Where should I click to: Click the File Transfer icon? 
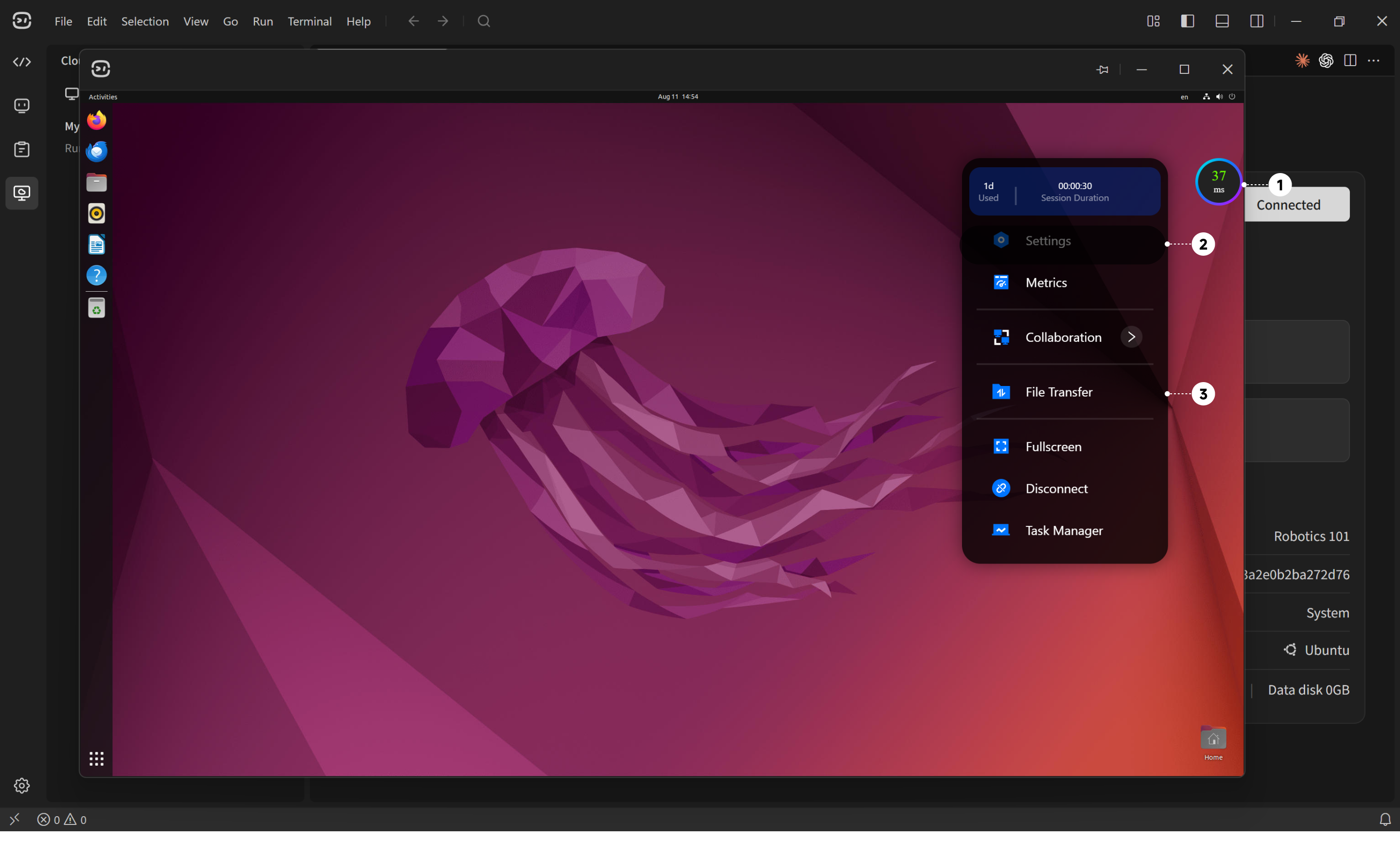(x=1001, y=392)
